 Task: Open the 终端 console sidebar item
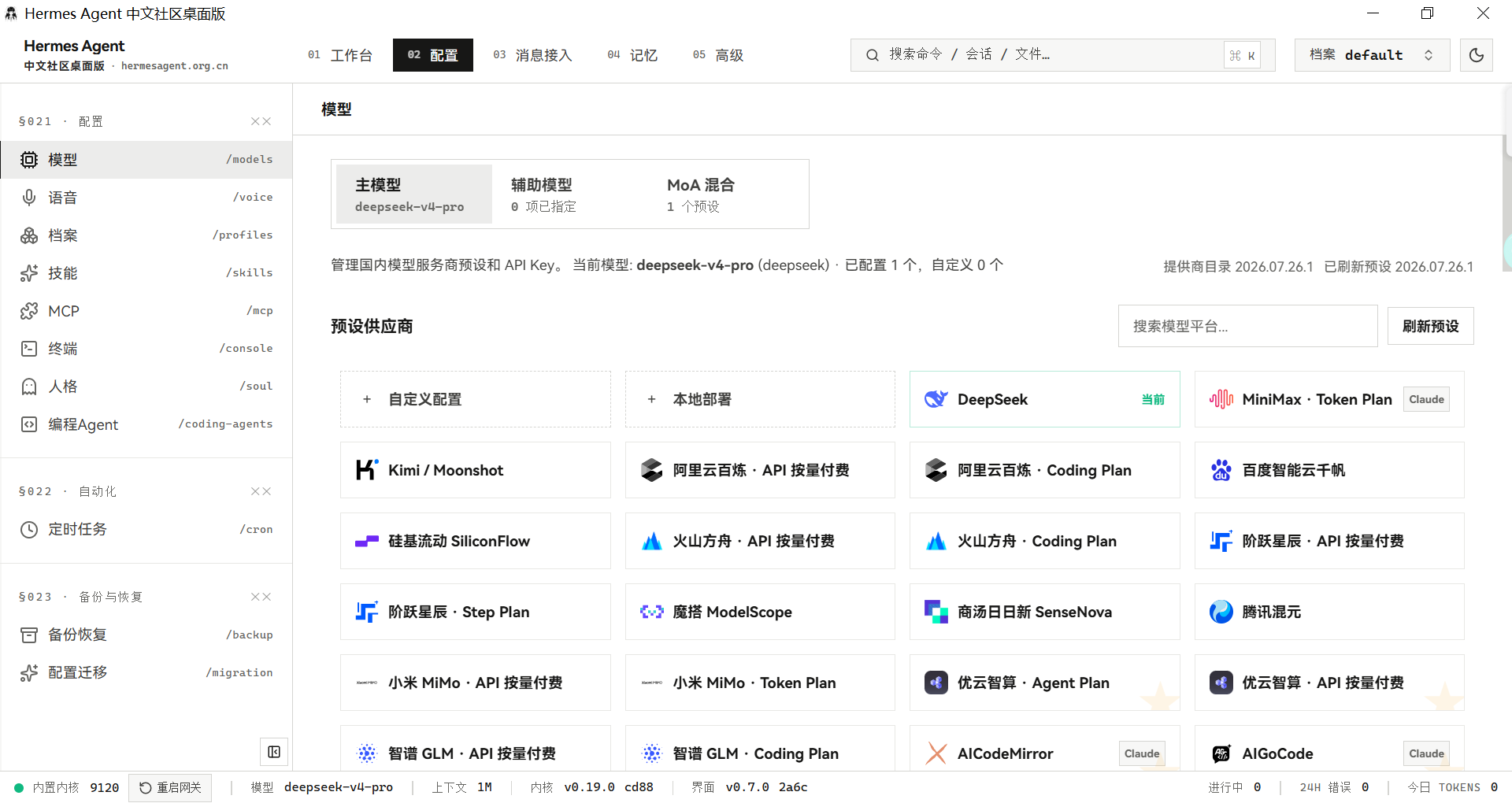click(146, 349)
